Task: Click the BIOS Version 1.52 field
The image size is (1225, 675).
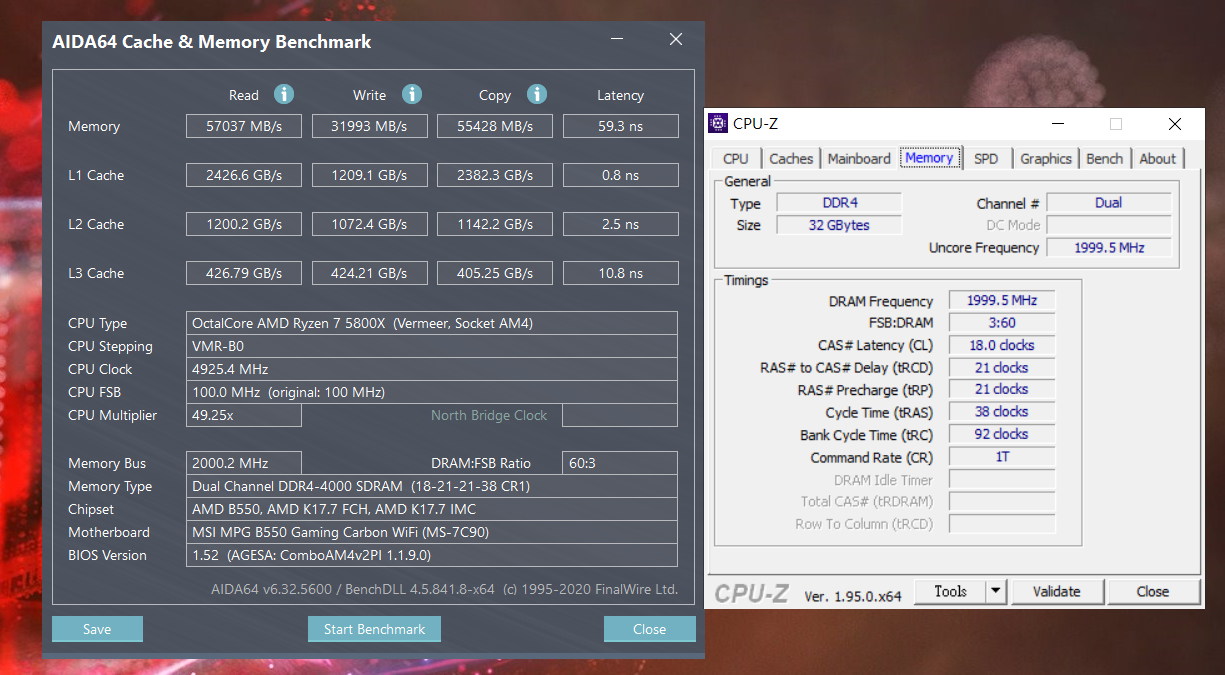Action: click(432, 555)
